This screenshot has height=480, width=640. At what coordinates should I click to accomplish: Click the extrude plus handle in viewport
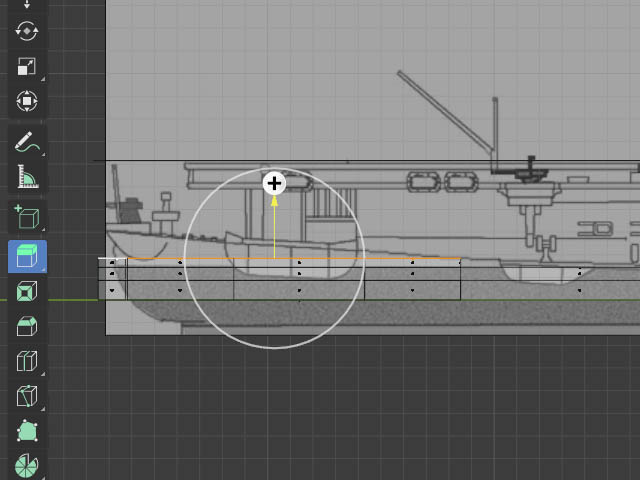(x=274, y=183)
